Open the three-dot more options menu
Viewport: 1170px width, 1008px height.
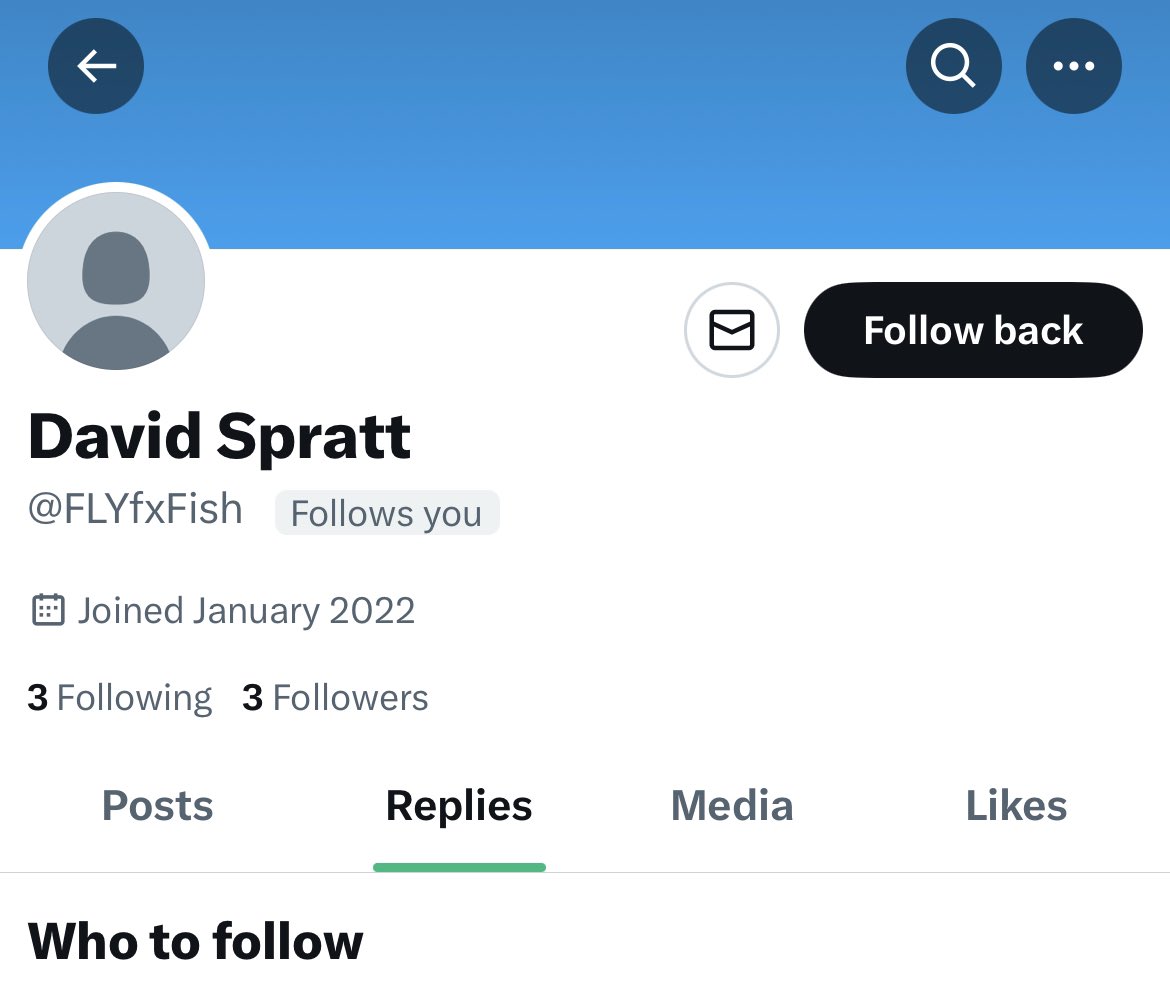1073,66
